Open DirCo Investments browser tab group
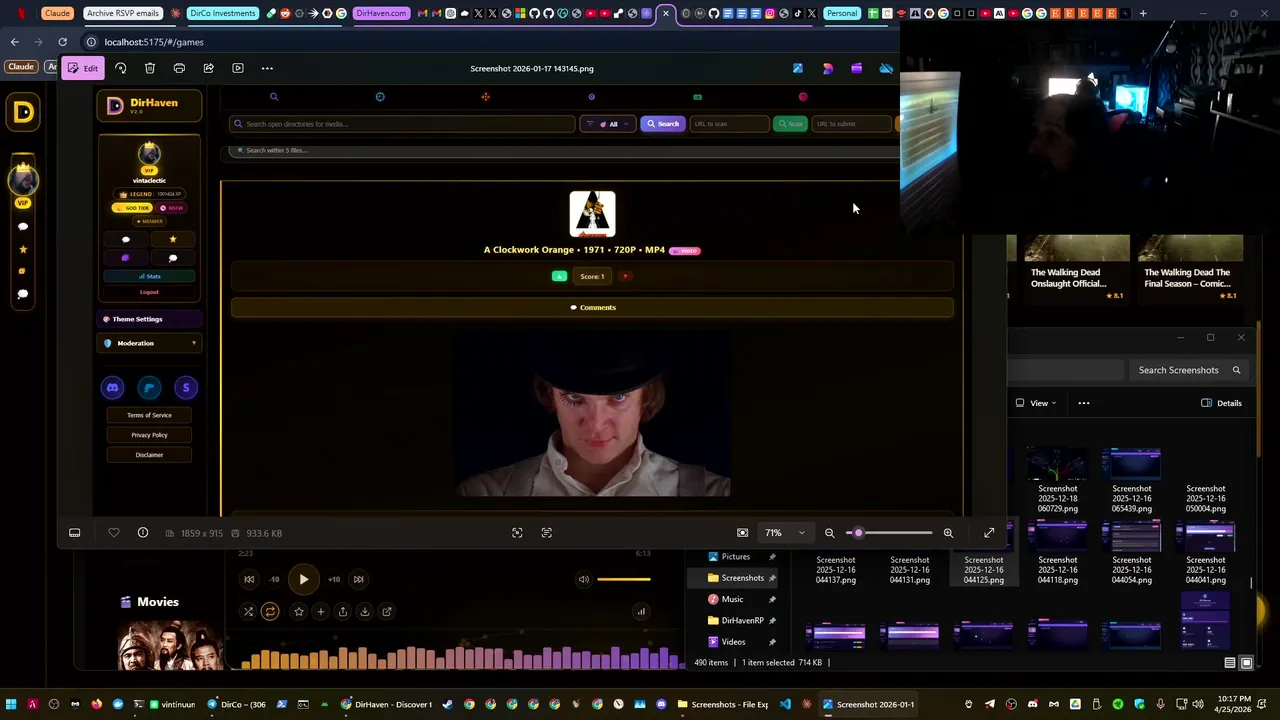The width and height of the screenshot is (1280, 720). [222, 13]
